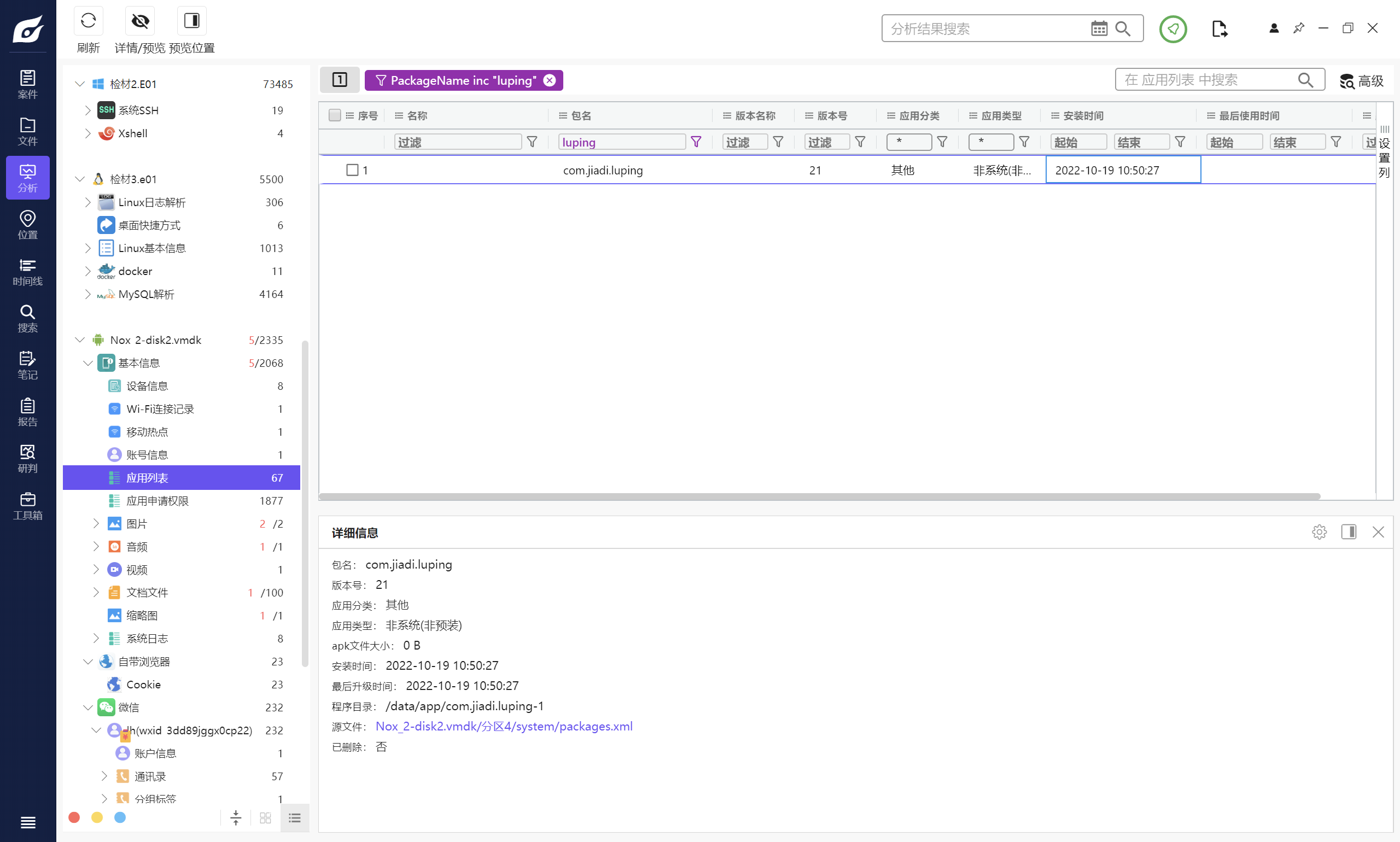1400x842 pixels.
Task: Open the 案件 sidebar section
Action: pyautogui.click(x=28, y=84)
